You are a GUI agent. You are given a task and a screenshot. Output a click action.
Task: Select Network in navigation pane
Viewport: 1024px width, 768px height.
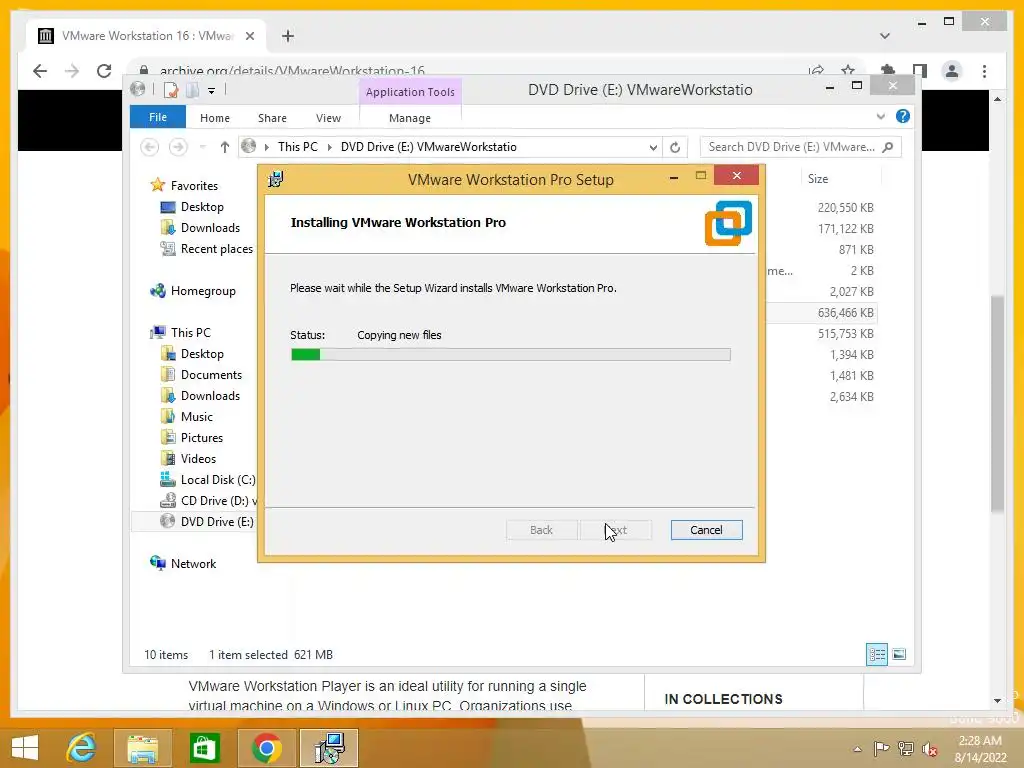pyautogui.click(x=193, y=564)
